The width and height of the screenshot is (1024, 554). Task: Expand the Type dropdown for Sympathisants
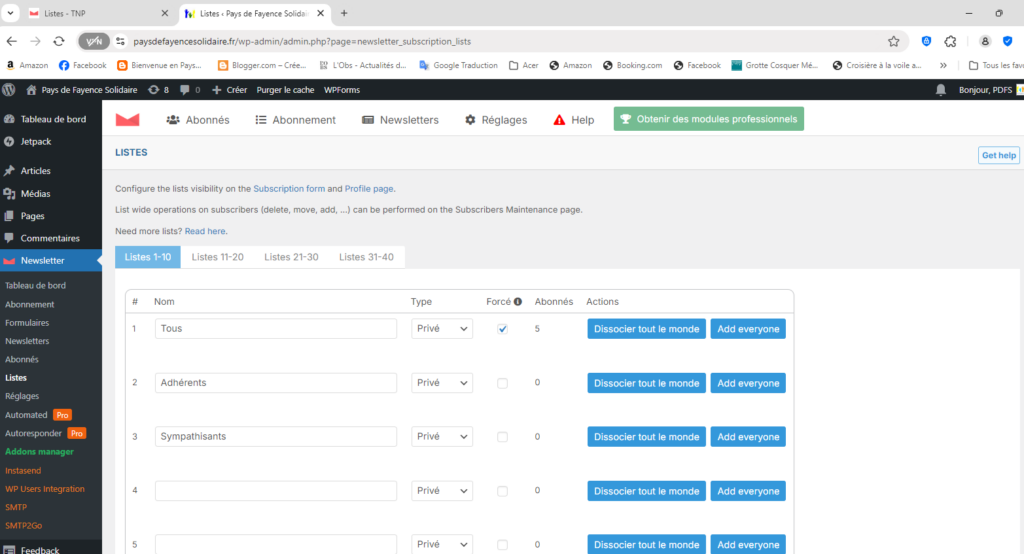(x=442, y=437)
